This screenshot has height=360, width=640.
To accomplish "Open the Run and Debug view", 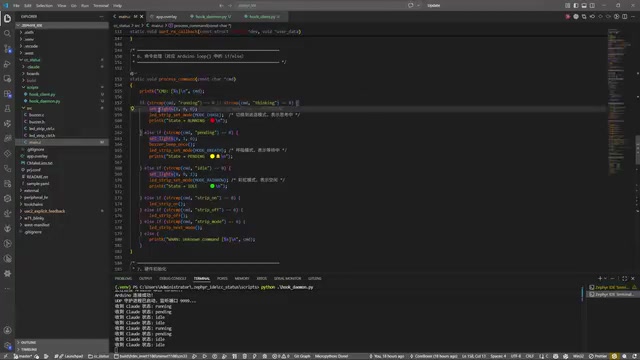I will click(7, 64).
